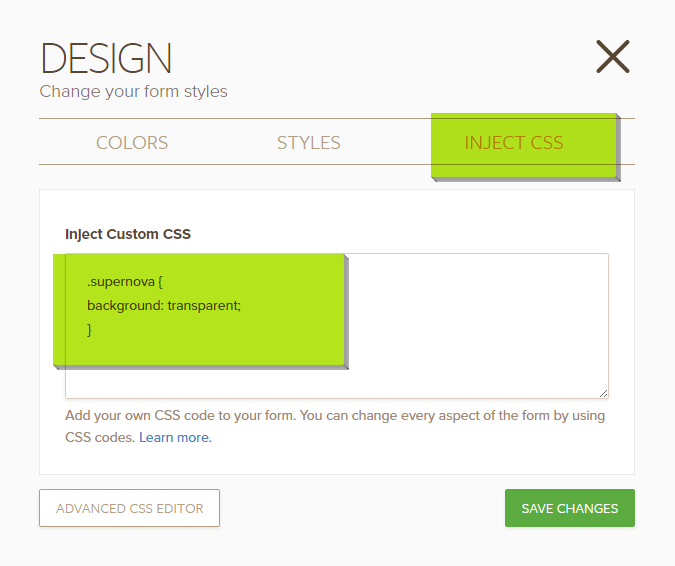This screenshot has width=675, height=566.
Task: Open the Learn more link
Action: click(x=175, y=437)
